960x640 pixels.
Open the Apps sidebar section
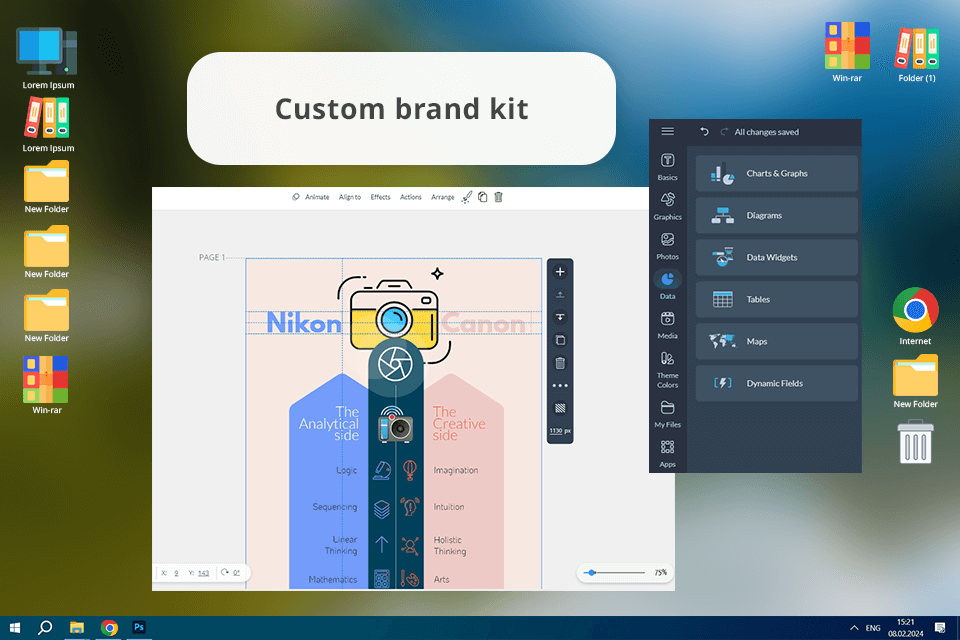[x=667, y=454]
